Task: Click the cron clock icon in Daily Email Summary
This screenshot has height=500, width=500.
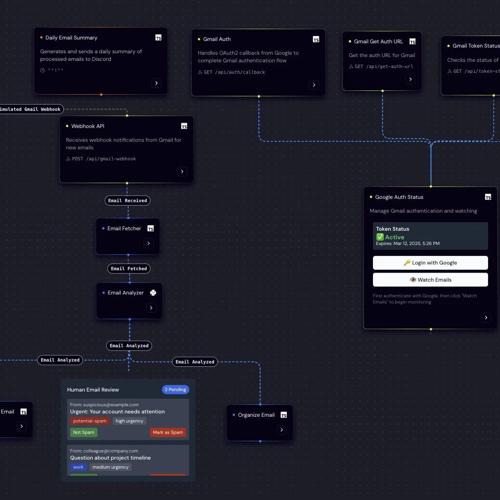Action: click(42, 70)
